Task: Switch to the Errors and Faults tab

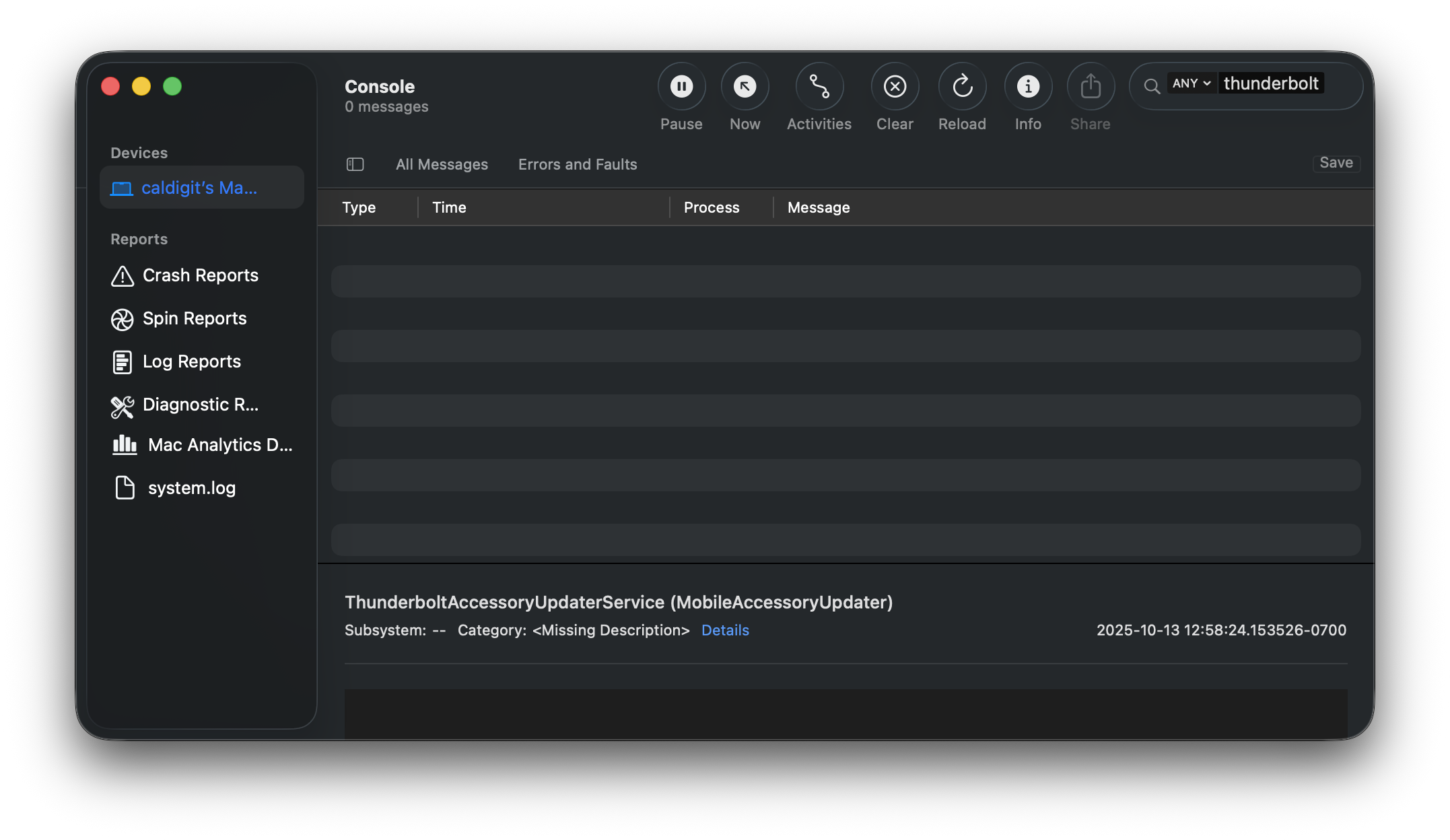Action: point(577,164)
